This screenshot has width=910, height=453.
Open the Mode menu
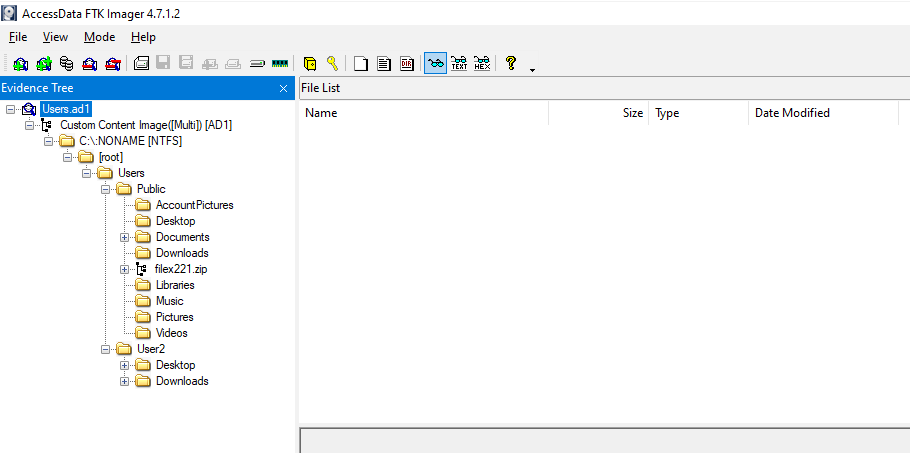click(99, 37)
